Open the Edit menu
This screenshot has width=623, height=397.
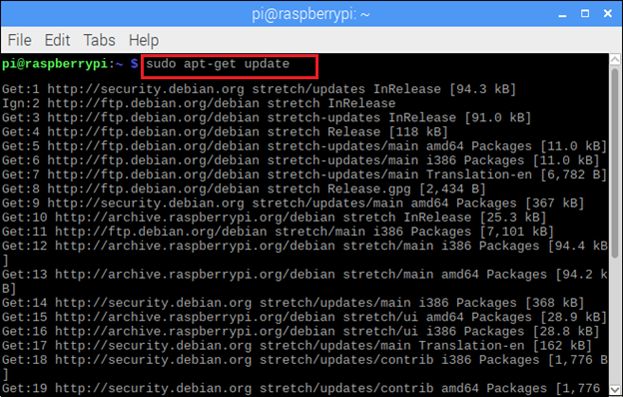point(57,40)
